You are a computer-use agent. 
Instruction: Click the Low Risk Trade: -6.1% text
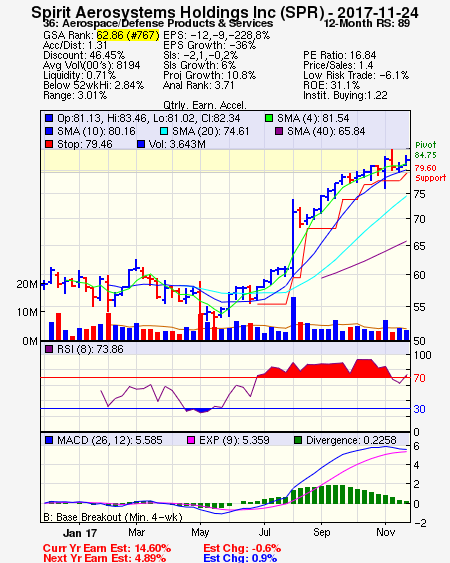(356, 75)
